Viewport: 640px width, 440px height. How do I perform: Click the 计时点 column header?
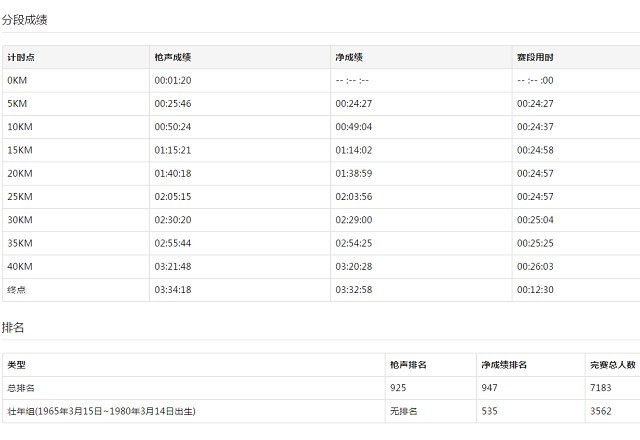[x=22, y=57]
